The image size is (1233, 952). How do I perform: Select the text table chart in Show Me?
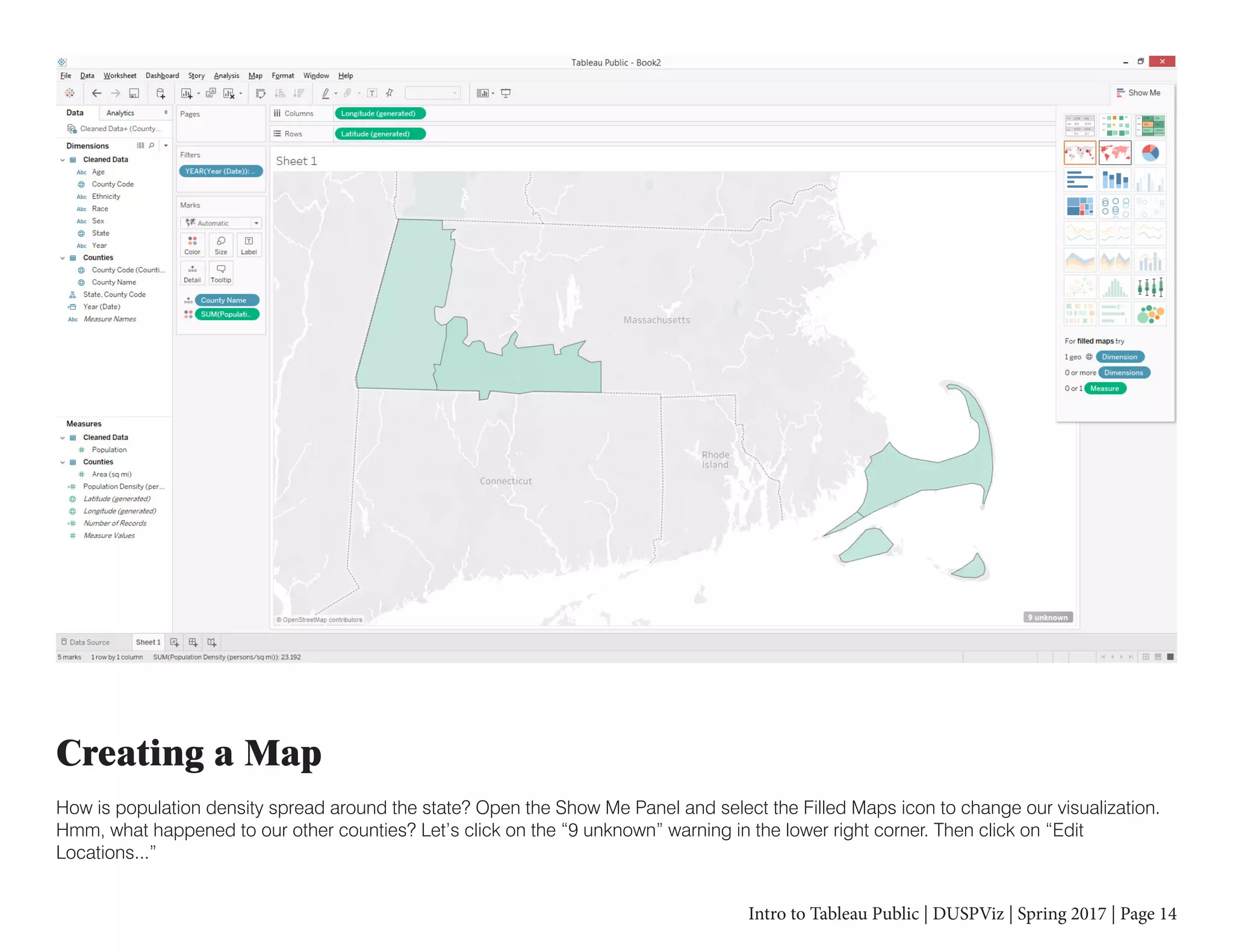pos(1080,126)
